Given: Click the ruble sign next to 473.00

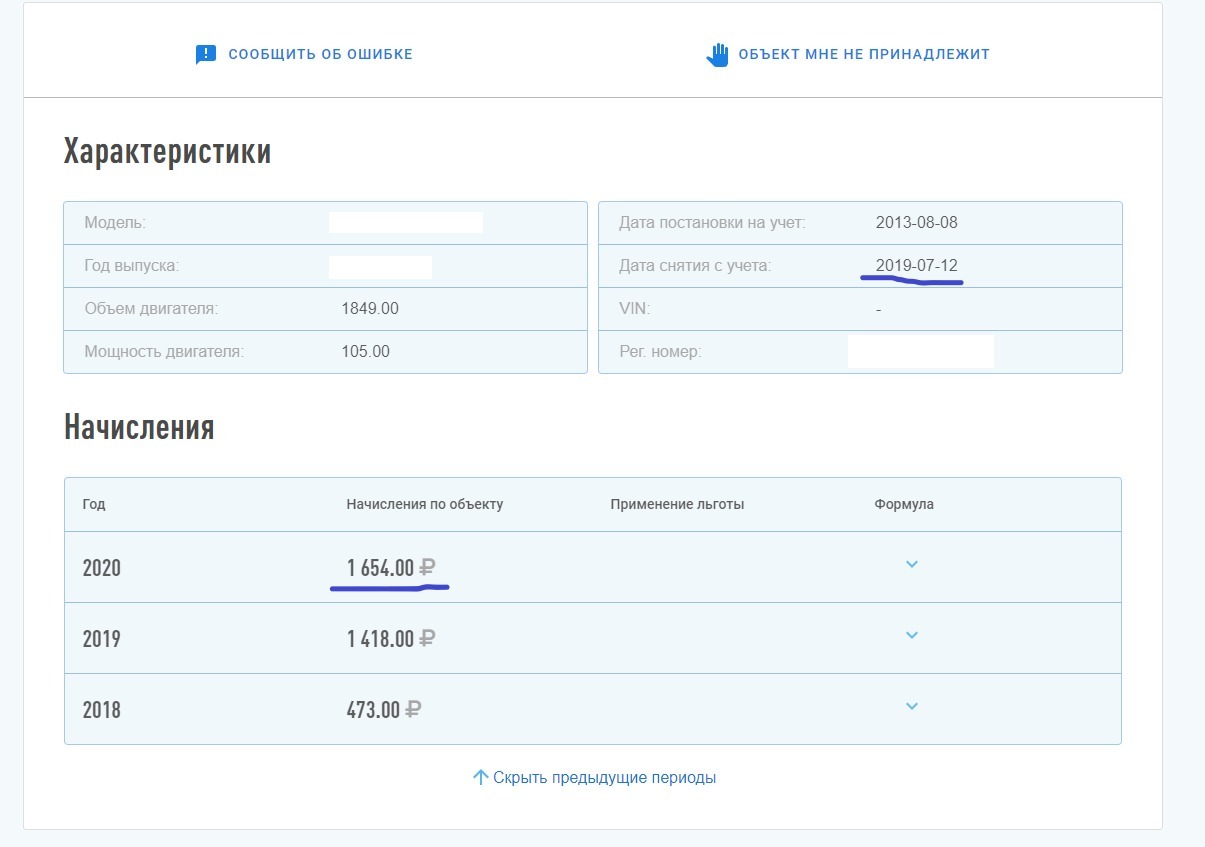Looking at the screenshot, I should pos(413,710).
